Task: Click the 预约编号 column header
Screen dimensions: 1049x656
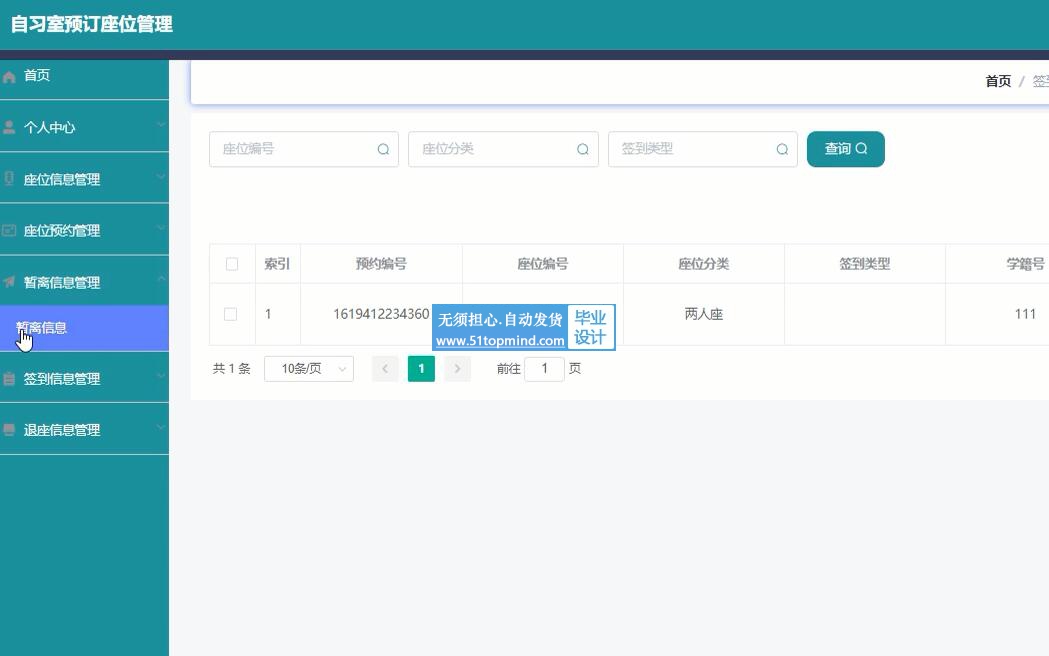Action: click(381, 263)
